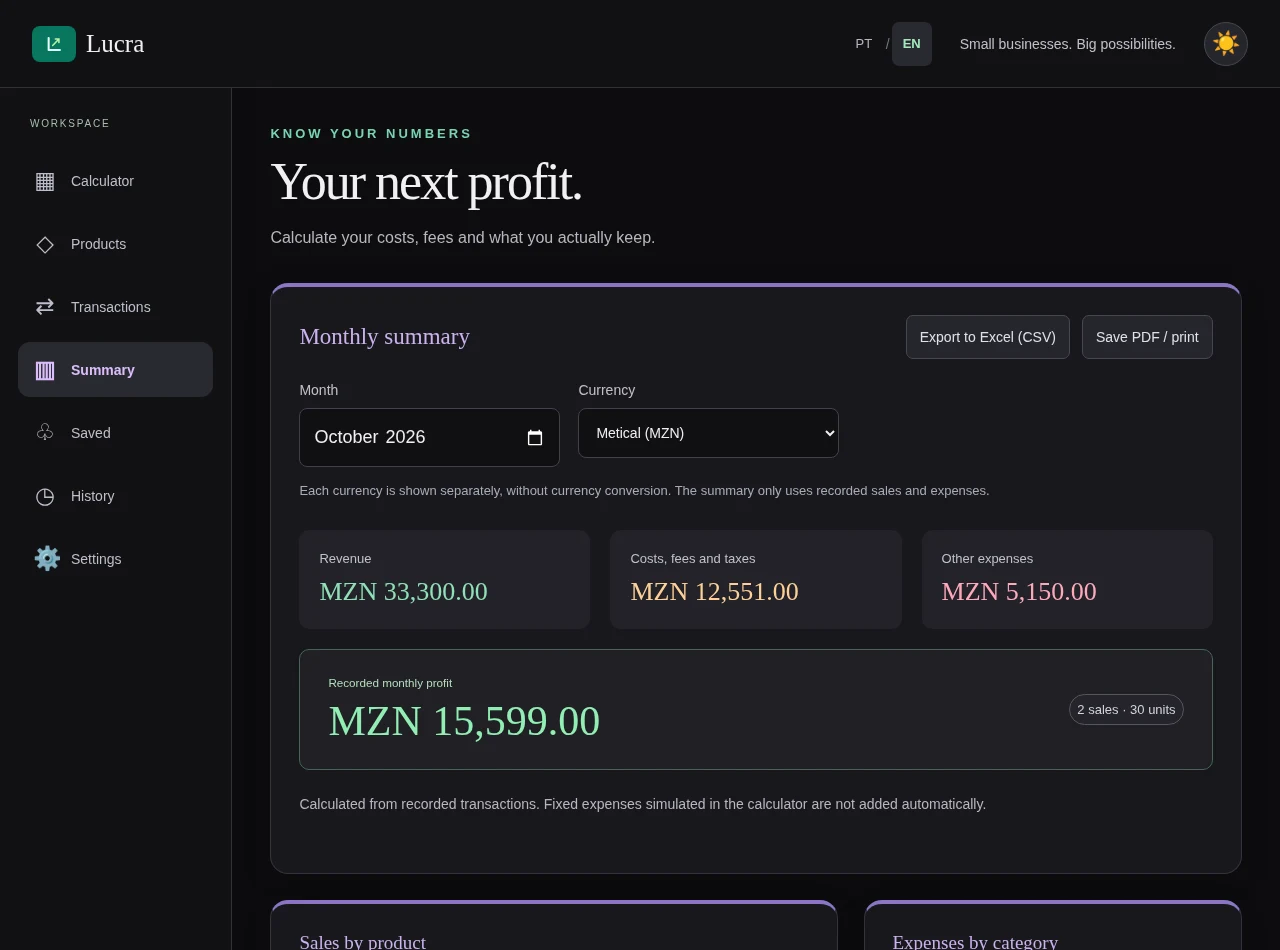The width and height of the screenshot is (1280, 950).
Task: Click the History clock icon
Action: (45, 496)
